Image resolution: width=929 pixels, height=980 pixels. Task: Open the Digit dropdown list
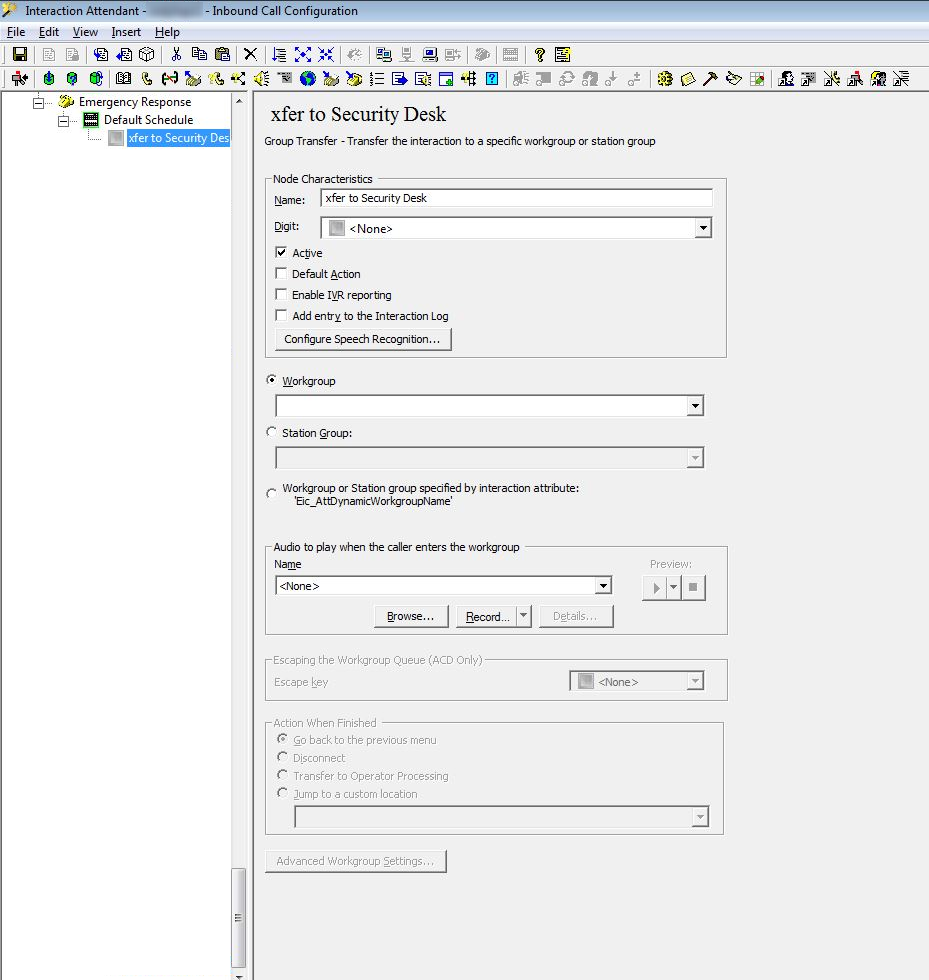click(x=703, y=228)
